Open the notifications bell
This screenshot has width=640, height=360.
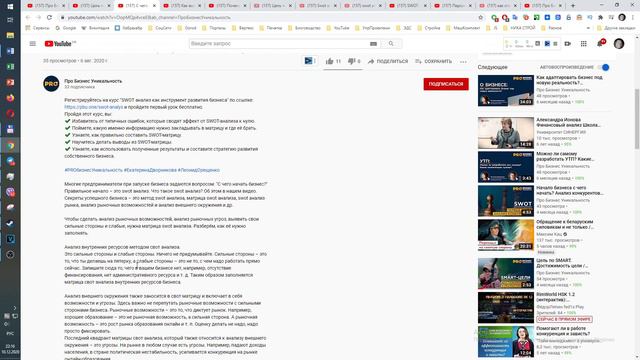point(600,44)
